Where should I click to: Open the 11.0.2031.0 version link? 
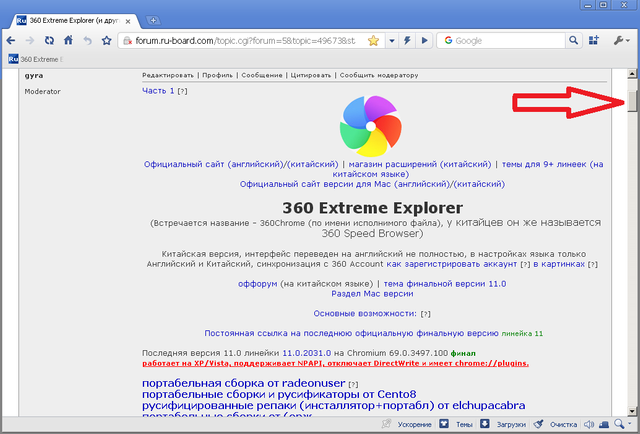point(307,353)
